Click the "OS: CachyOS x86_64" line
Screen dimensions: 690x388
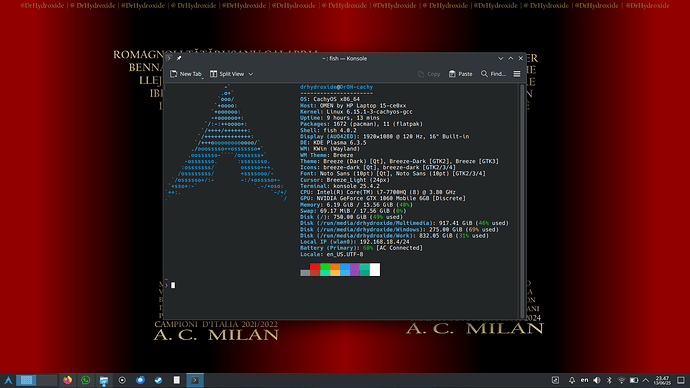point(330,99)
